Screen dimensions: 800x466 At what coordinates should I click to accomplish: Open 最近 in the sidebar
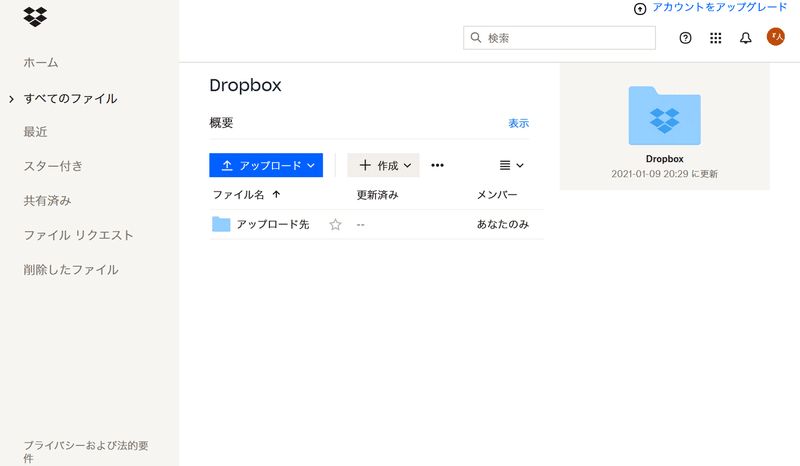coord(35,132)
